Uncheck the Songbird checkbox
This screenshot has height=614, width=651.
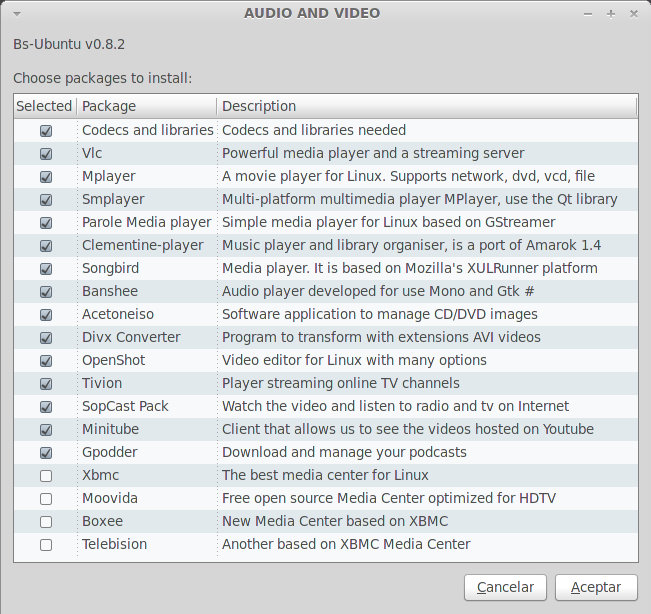pyautogui.click(x=46, y=269)
